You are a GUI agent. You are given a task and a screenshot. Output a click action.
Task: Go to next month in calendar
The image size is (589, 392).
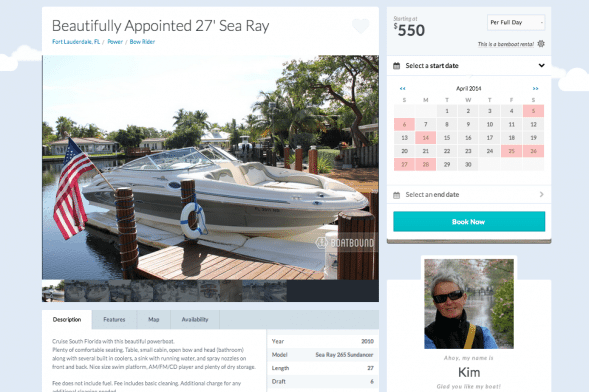[x=535, y=89]
